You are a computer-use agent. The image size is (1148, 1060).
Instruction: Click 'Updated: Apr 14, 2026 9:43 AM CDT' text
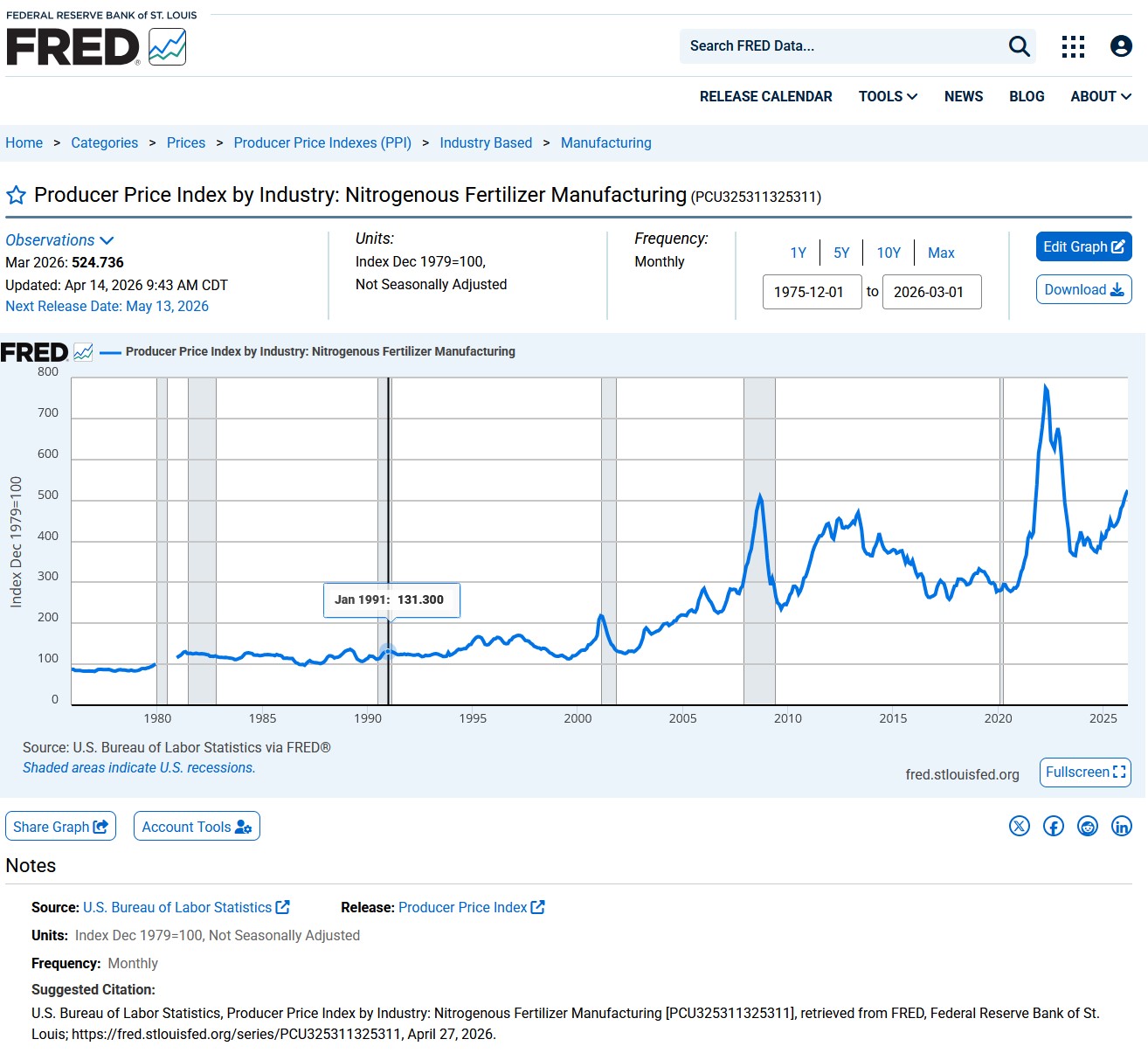(116, 285)
